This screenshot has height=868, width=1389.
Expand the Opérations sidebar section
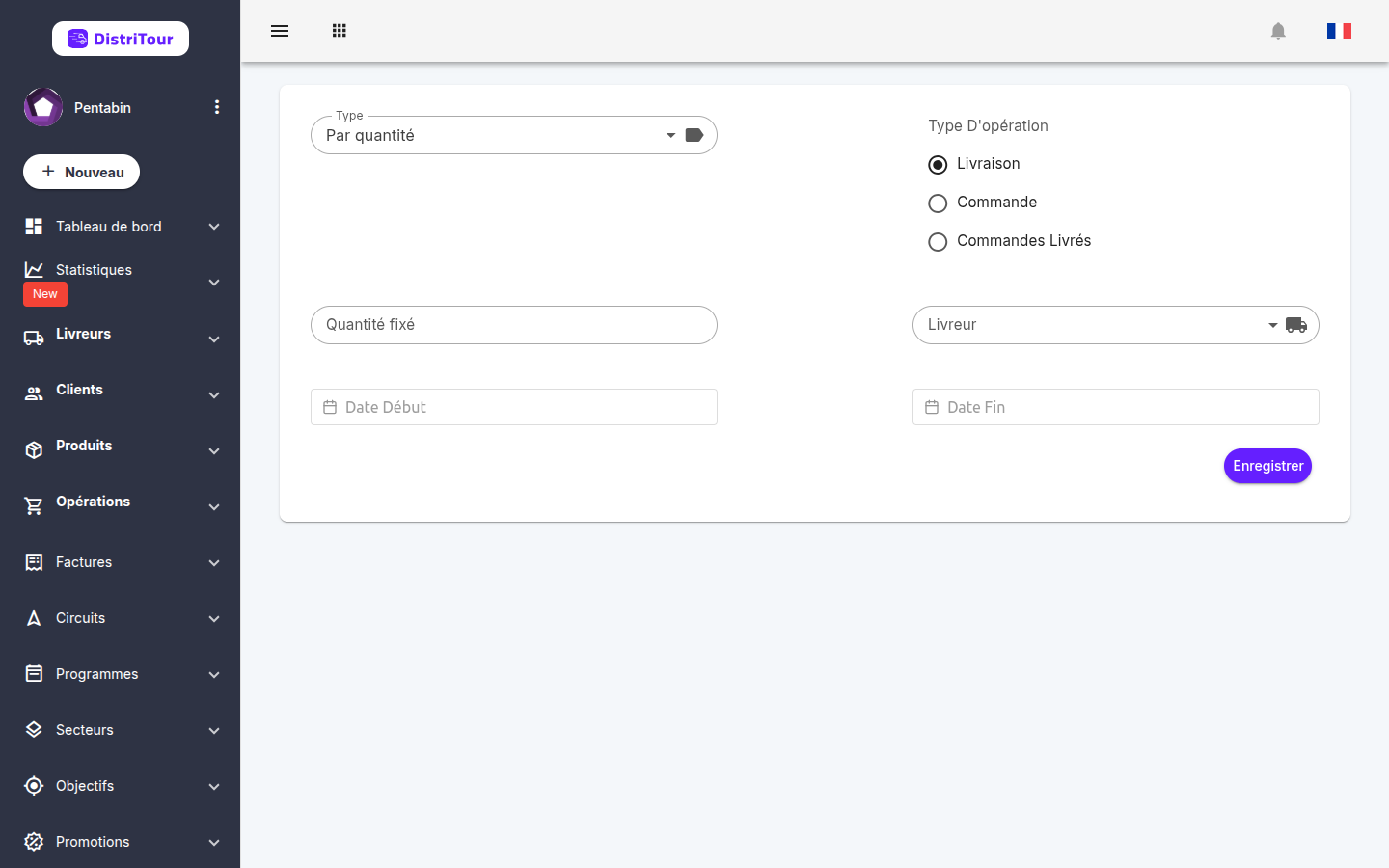click(x=121, y=502)
